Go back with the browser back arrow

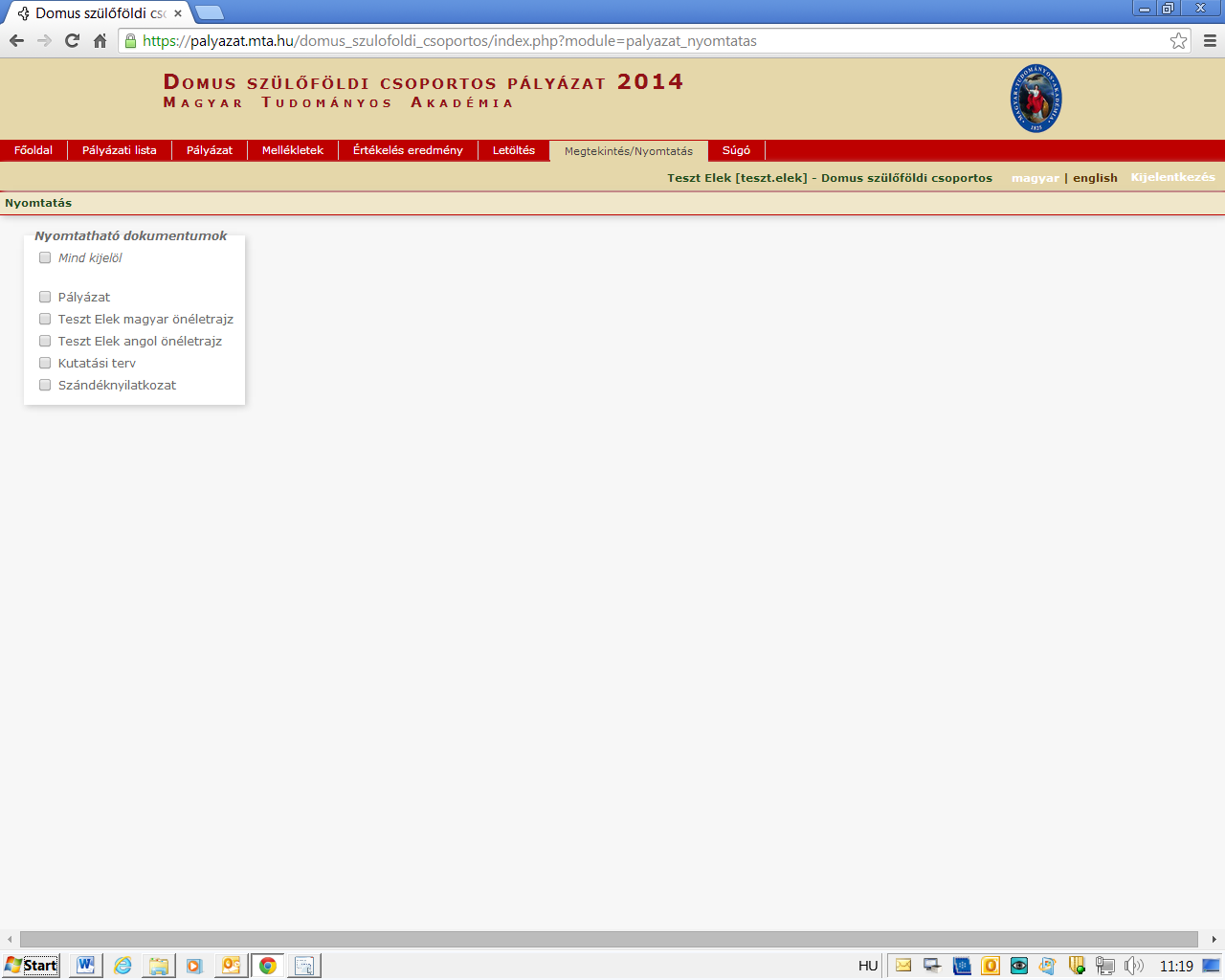(x=16, y=40)
